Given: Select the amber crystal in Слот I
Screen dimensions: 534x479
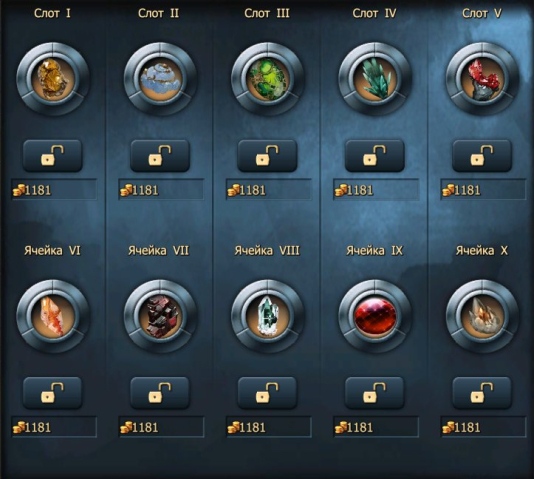Looking at the screenshot, I should [x=53, y=79].
